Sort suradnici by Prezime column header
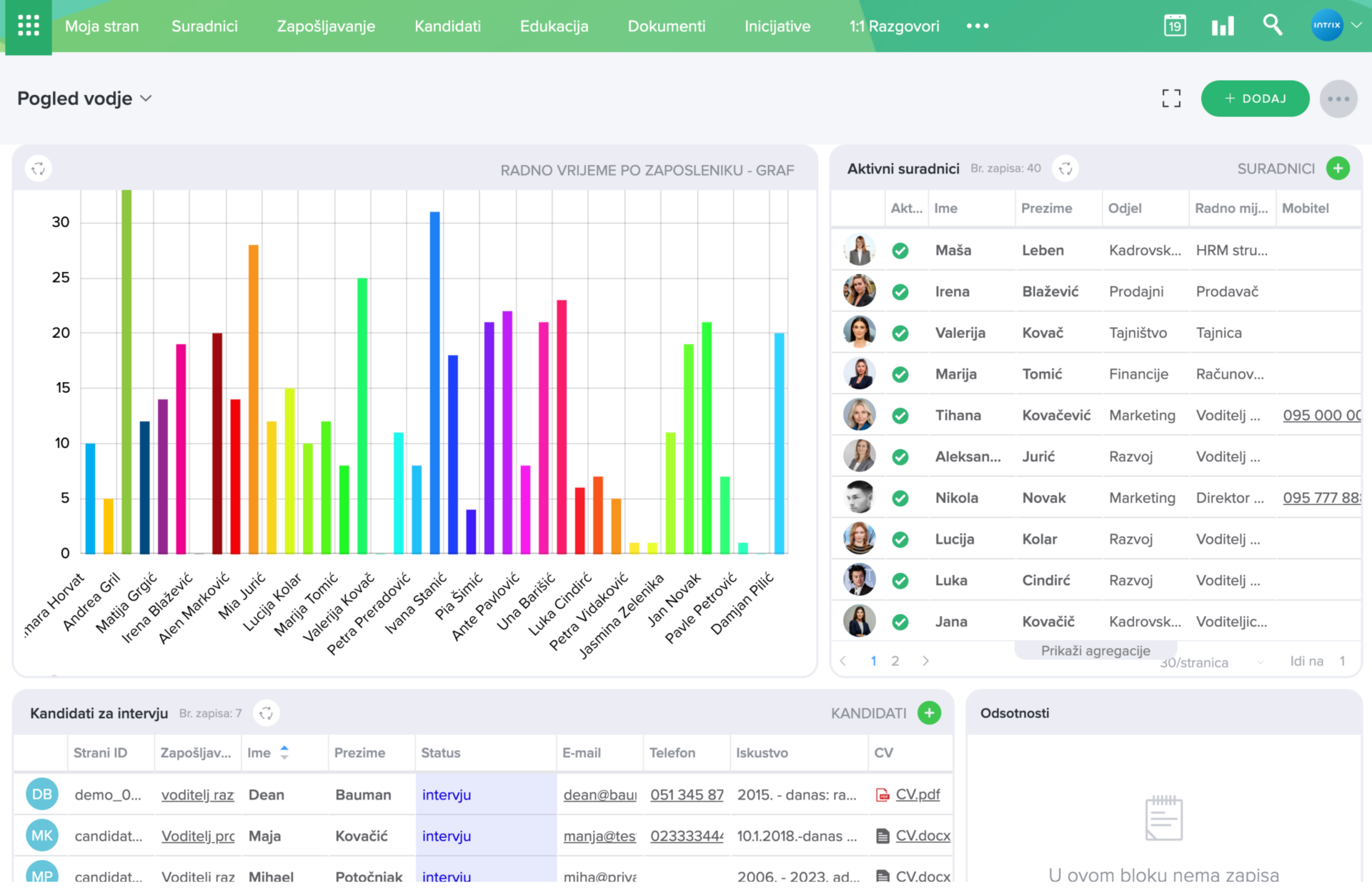The width and height of the screenshot is (1372, 888). (1046, 209)
